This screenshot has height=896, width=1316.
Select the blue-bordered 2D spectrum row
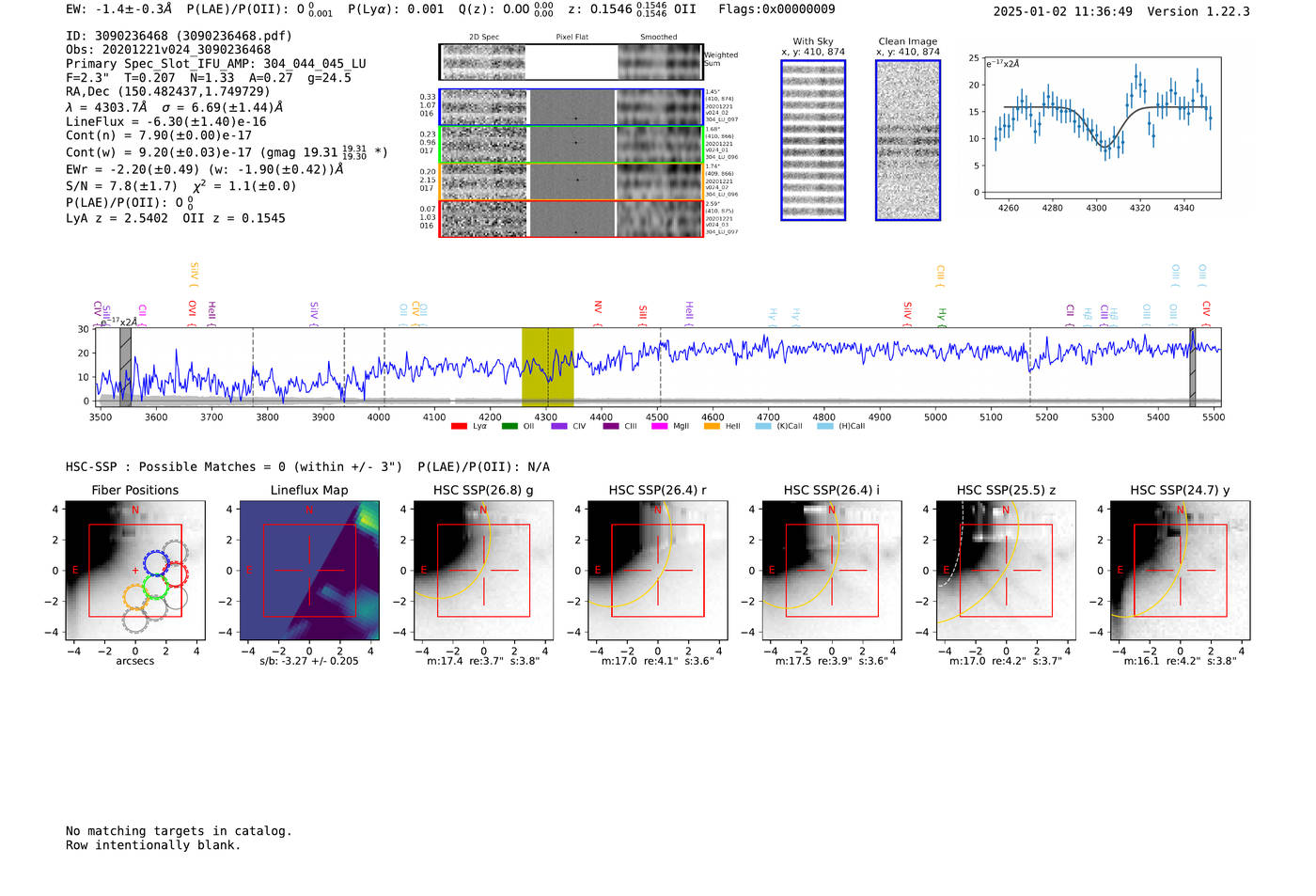click(x=572, y=107)
